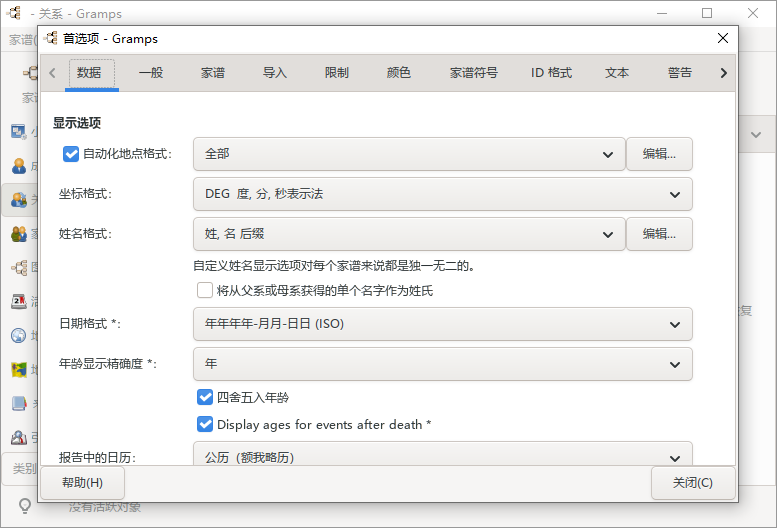Open Sources book icon in sidebar
777x528 pixels.
coord(18,403)
